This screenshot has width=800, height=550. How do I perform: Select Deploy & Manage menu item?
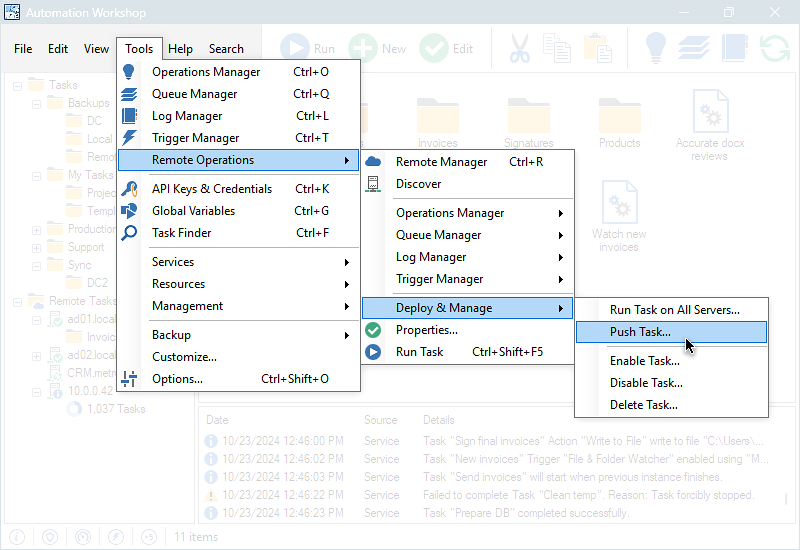click(x=468, y=308)
